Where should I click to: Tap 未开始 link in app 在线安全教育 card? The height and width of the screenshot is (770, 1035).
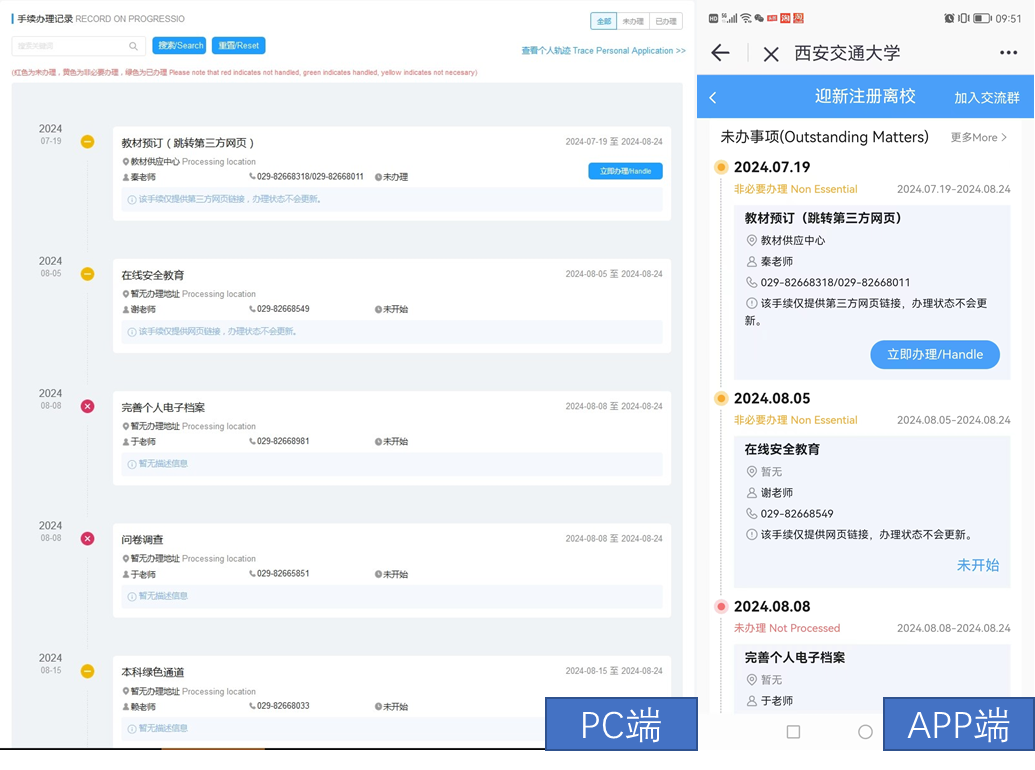978,565
